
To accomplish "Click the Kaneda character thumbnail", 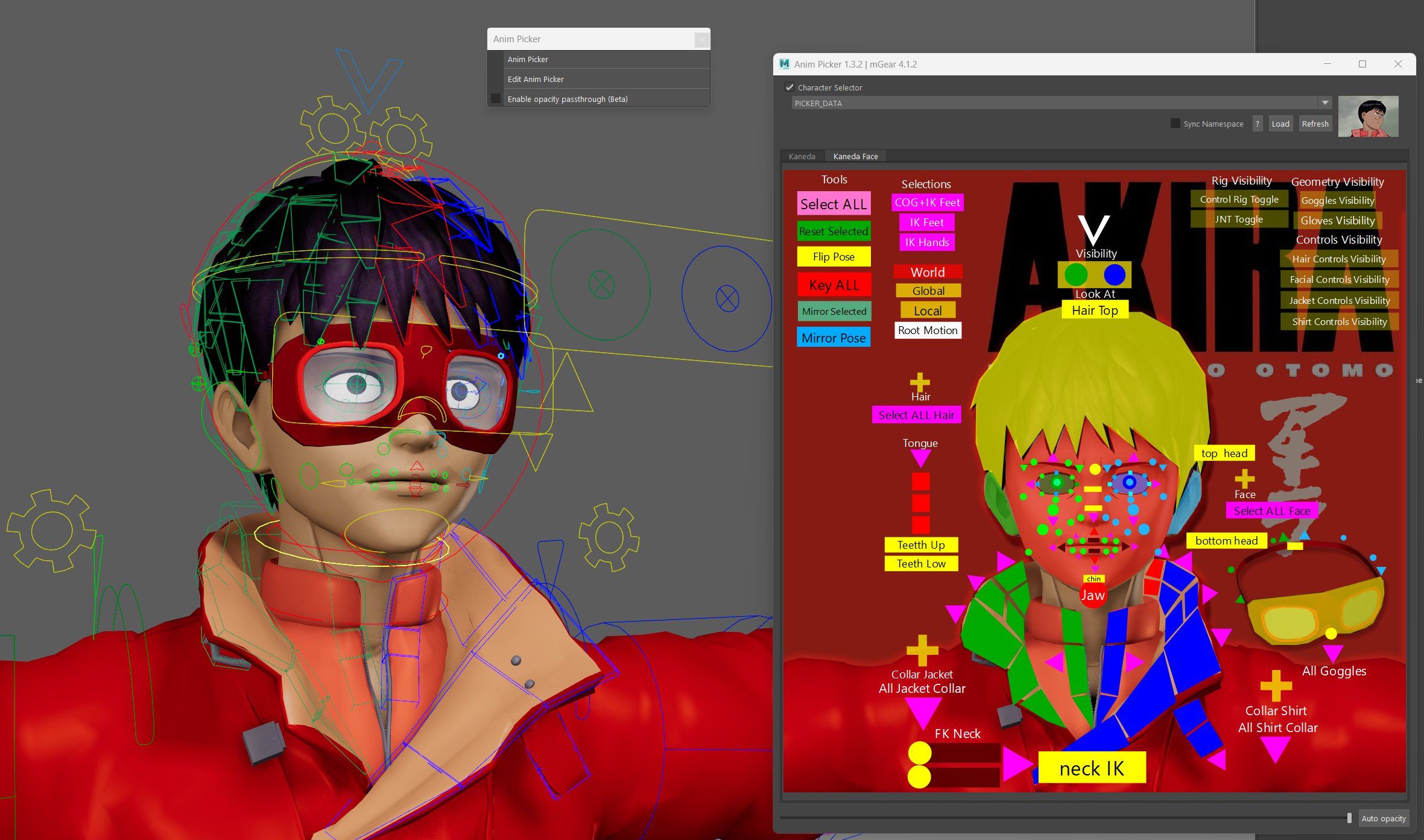I will click(x=1368, y=116).
